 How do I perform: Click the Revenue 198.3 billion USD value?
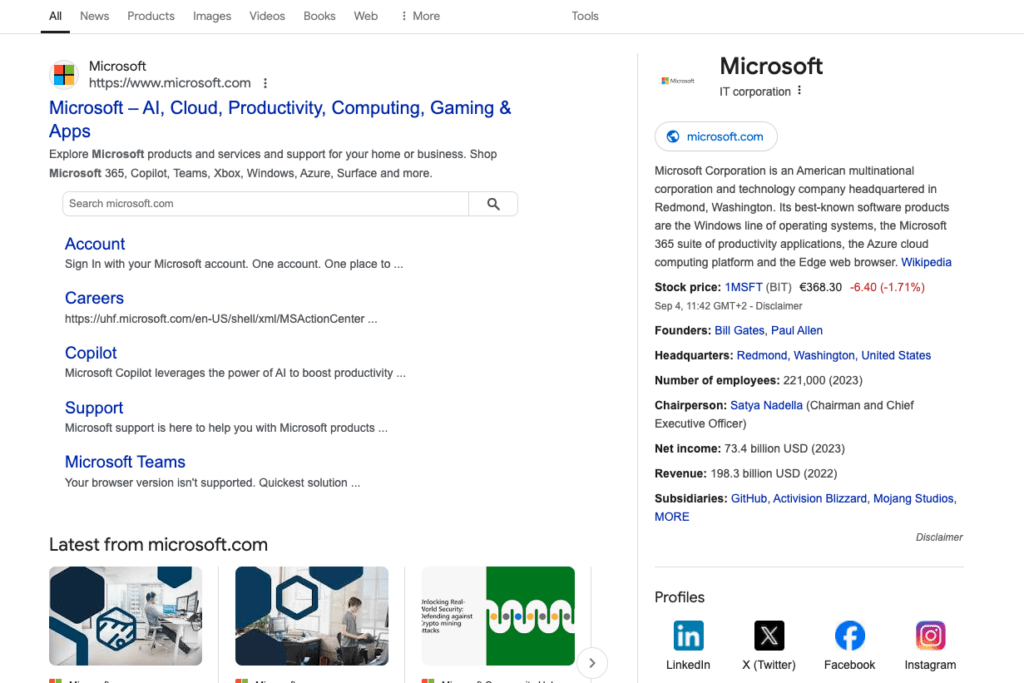pos(774,473)
